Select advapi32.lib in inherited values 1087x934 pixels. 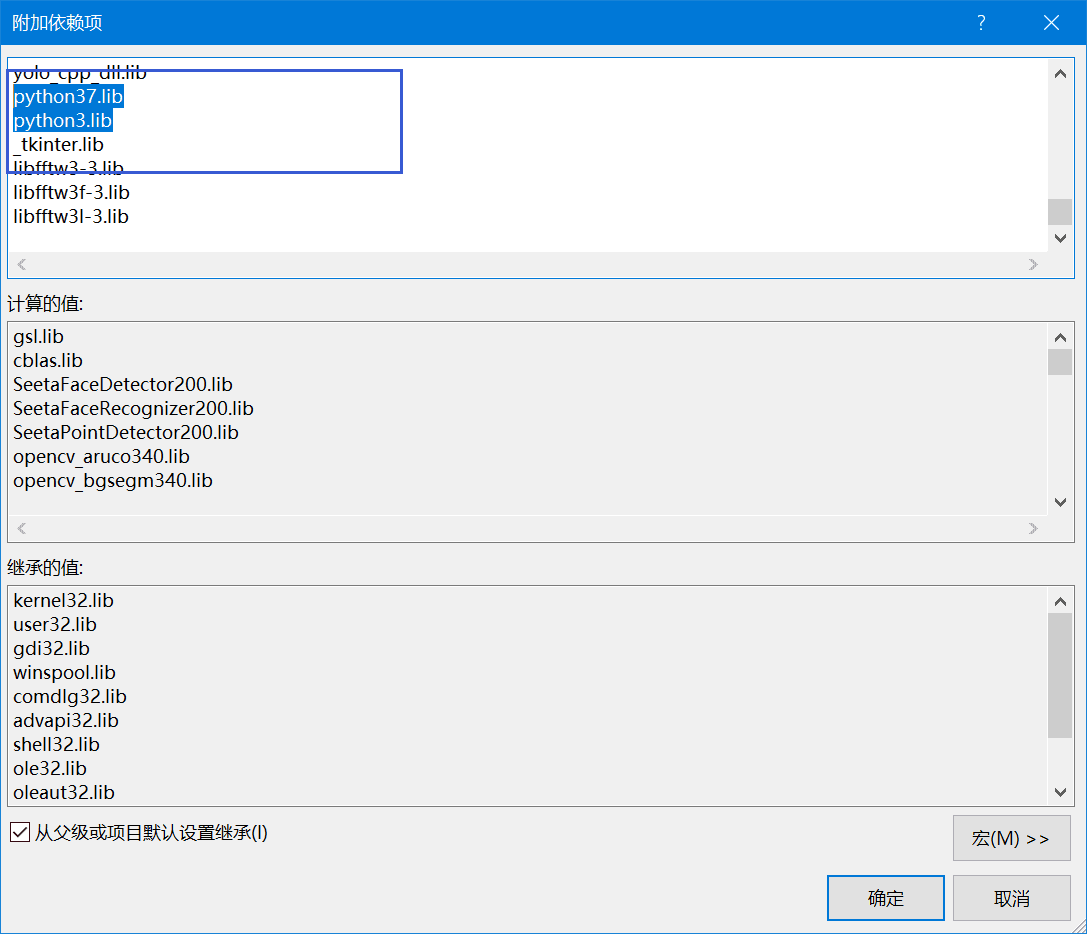(66, 720)
